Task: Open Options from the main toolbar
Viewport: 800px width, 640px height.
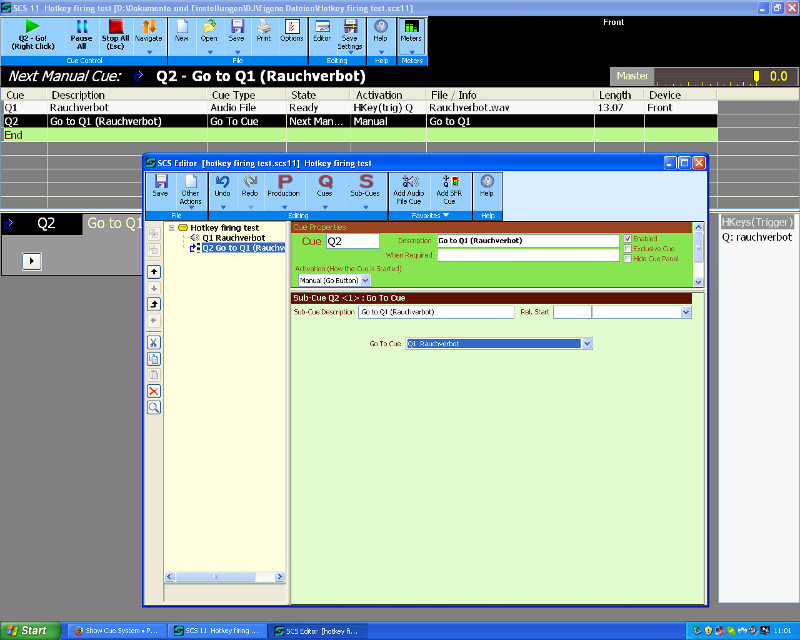Action: point(291,30)
